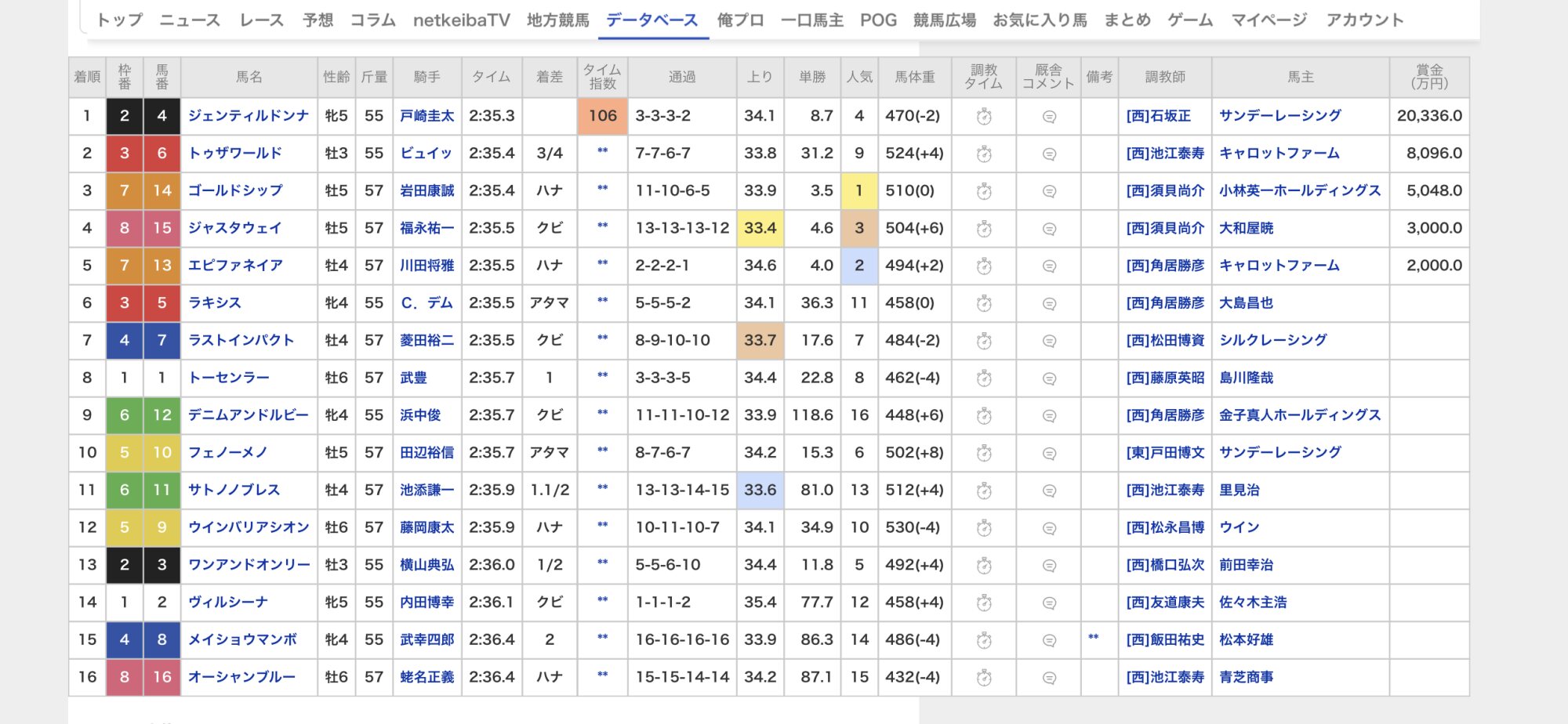The image size is (1568, 724).
Task: Click training time stopwatch for ゴールドシップ
Action: (x=984, y=191)
